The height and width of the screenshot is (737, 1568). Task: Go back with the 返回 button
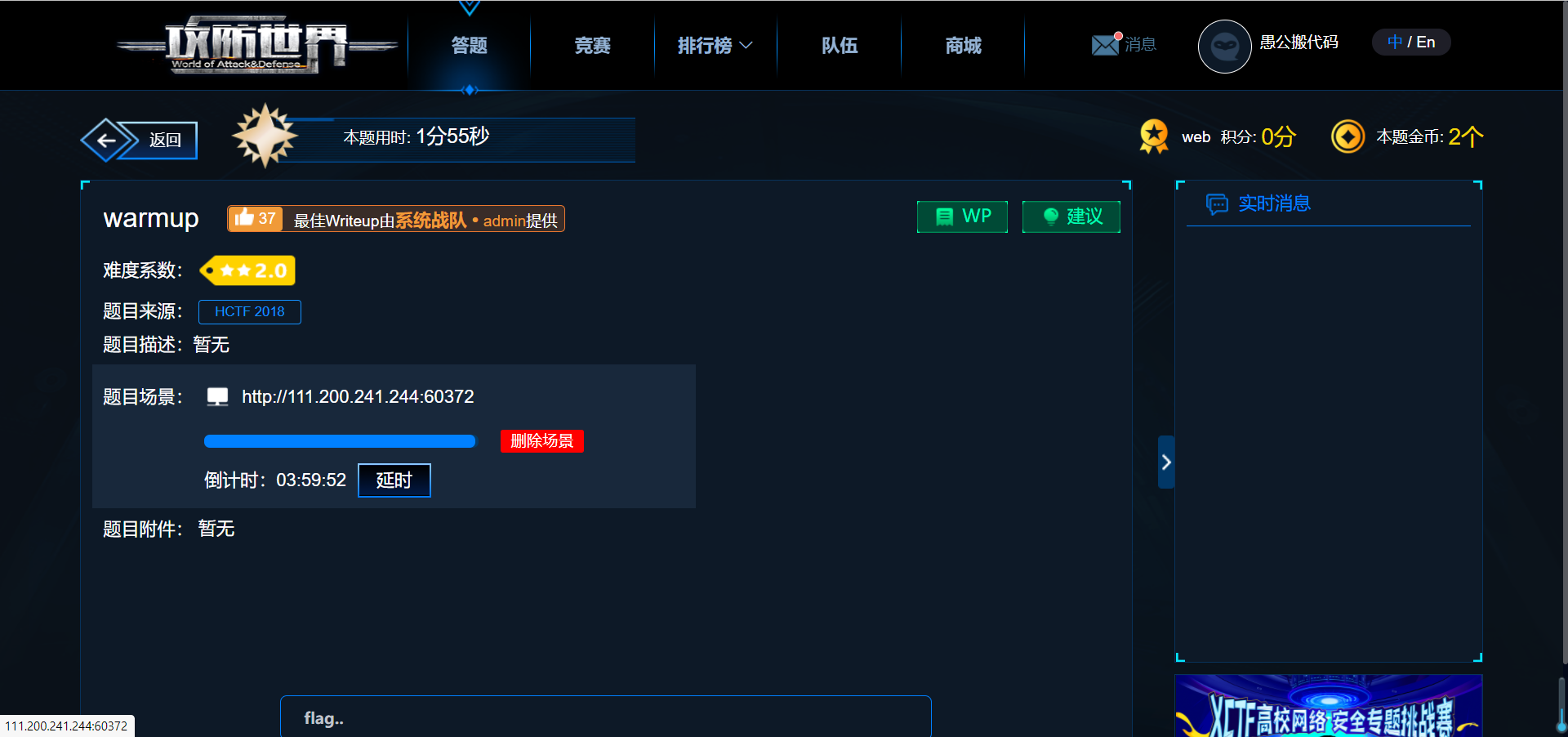140,140
